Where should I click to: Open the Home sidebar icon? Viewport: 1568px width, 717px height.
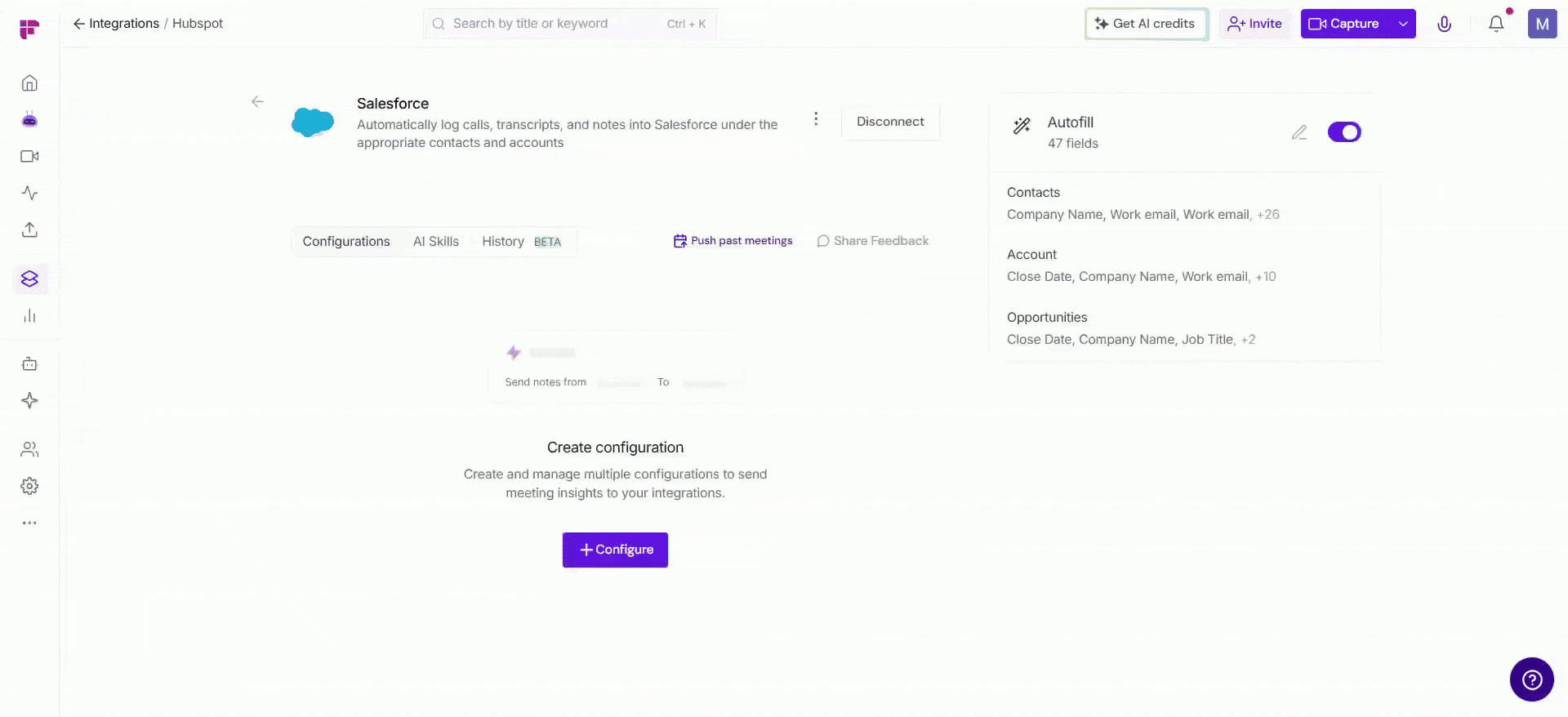(29, 83)
